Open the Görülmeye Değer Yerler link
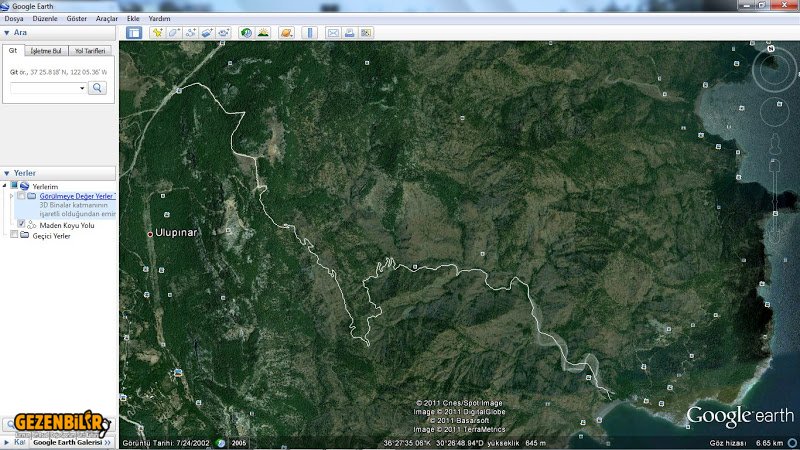Image resolution: width=800 pixels, height=450 pixels. pos(78,196)
